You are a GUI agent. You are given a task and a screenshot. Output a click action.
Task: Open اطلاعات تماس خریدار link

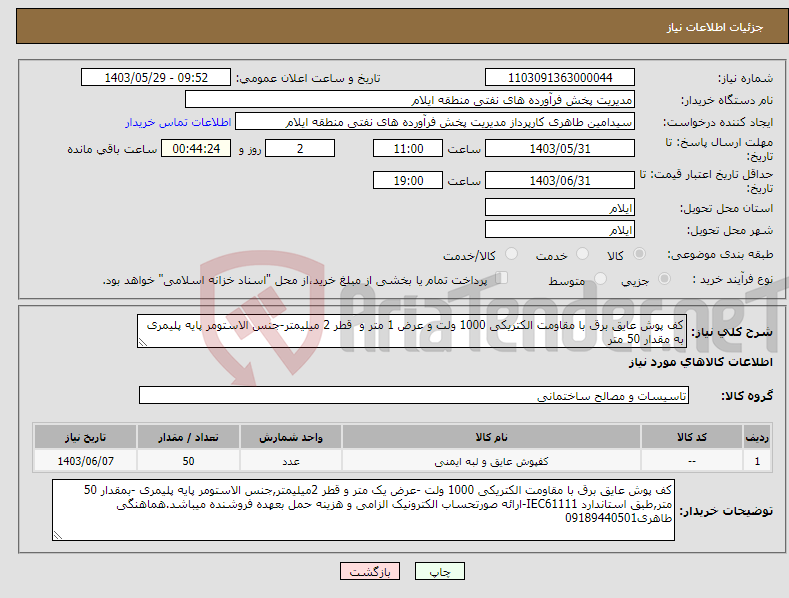click(178, 122)
